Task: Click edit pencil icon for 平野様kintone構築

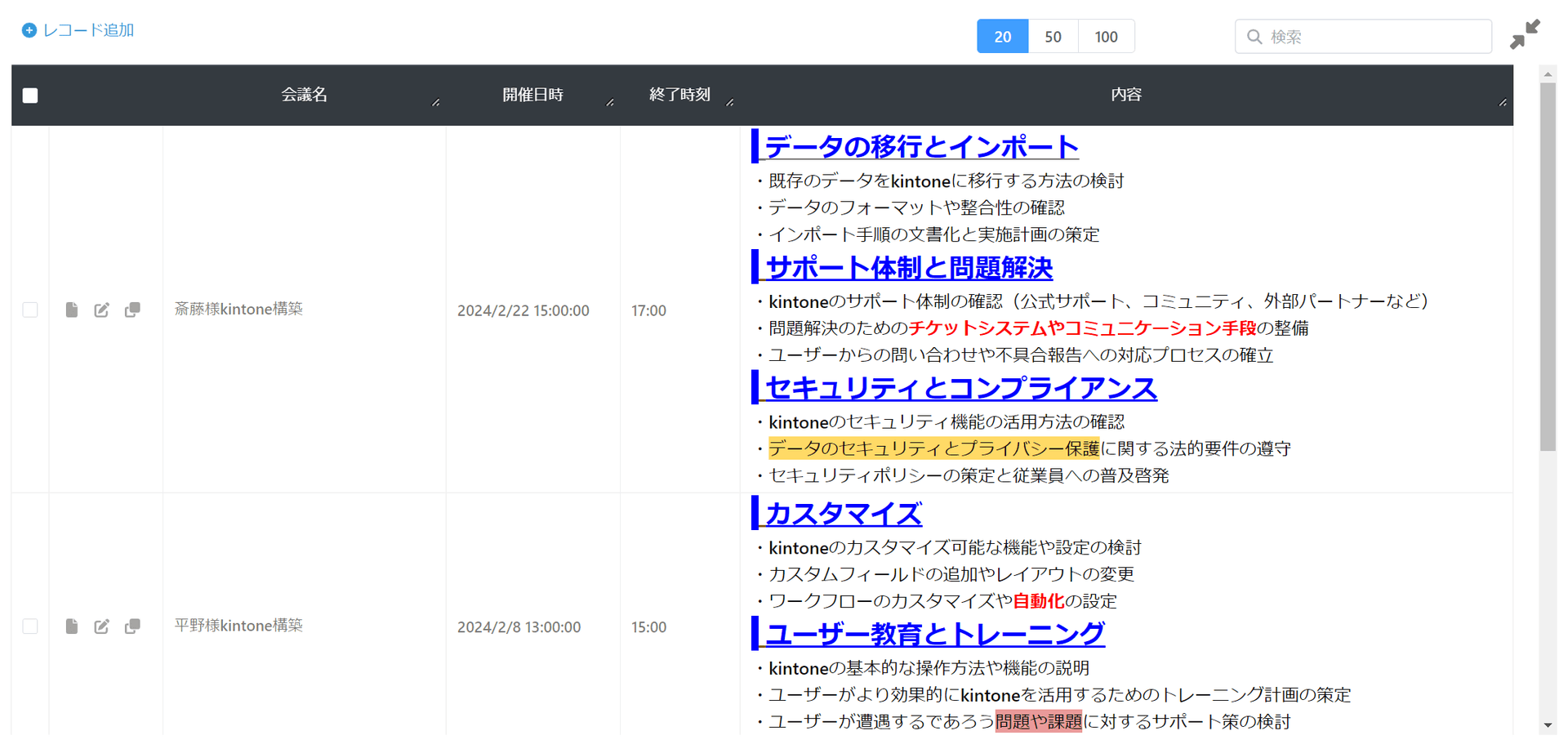Action: (101, 626)
